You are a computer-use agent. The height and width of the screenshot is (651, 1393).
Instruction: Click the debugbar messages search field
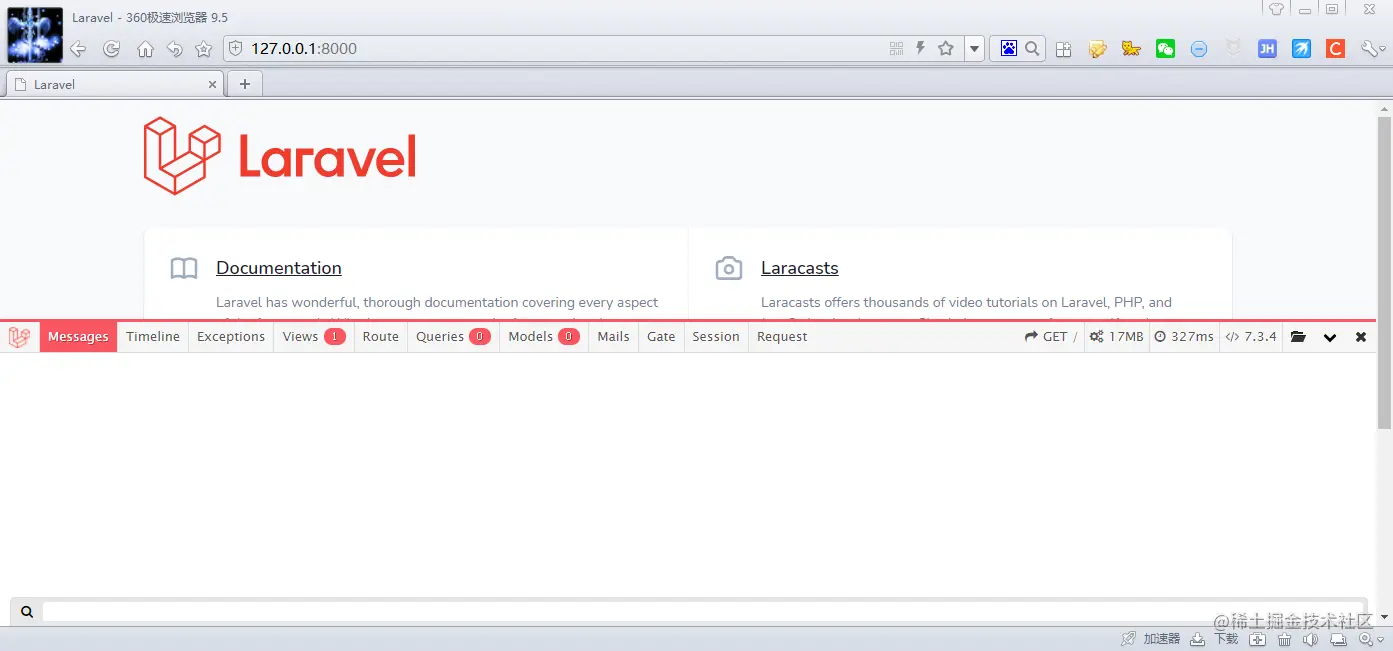[x=704, y=611]
